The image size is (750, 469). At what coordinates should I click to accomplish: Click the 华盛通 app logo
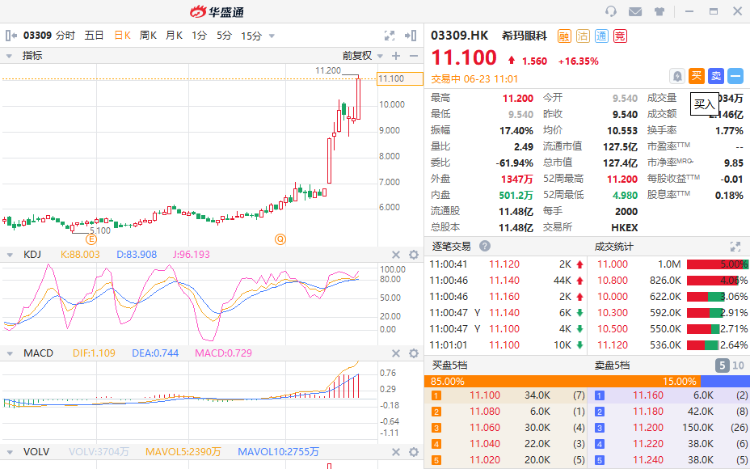(x=217, y=11)
